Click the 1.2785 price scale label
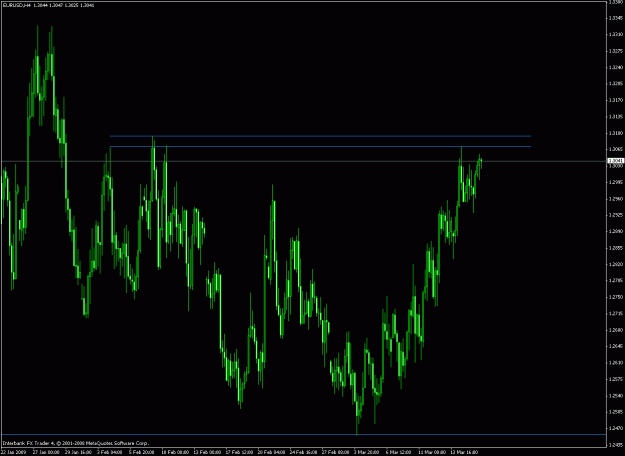Viewport: 625px width, 456px height. point(615,281)
